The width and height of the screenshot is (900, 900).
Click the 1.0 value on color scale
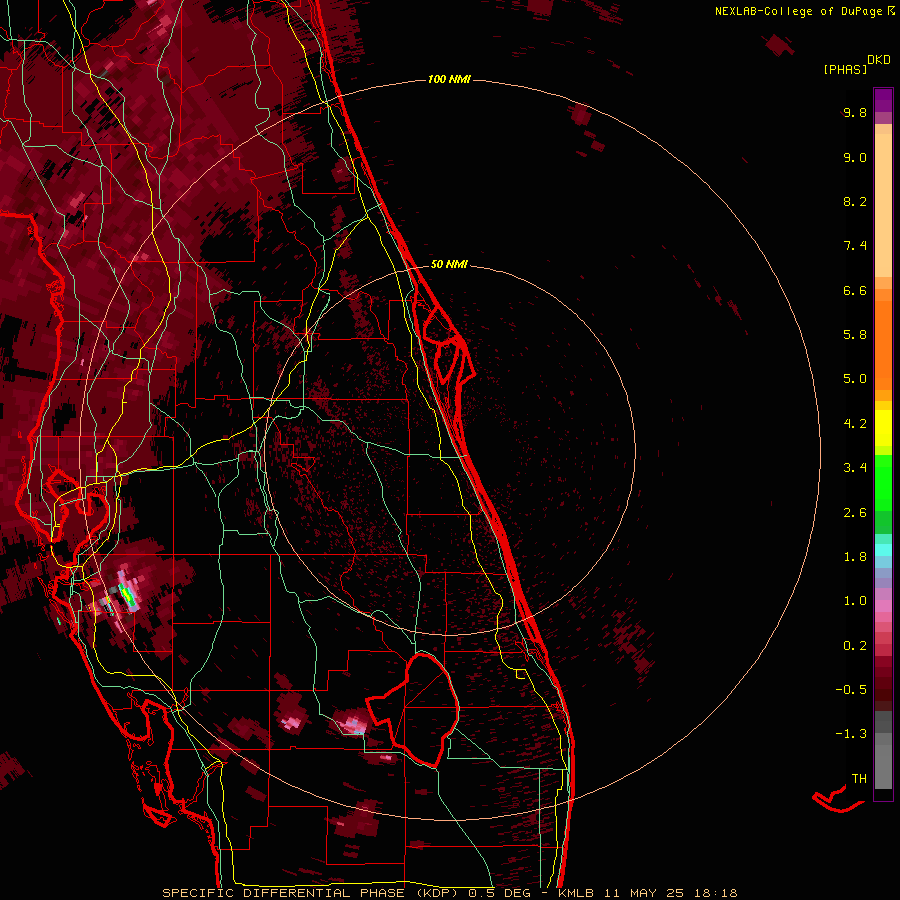[855, 601]
